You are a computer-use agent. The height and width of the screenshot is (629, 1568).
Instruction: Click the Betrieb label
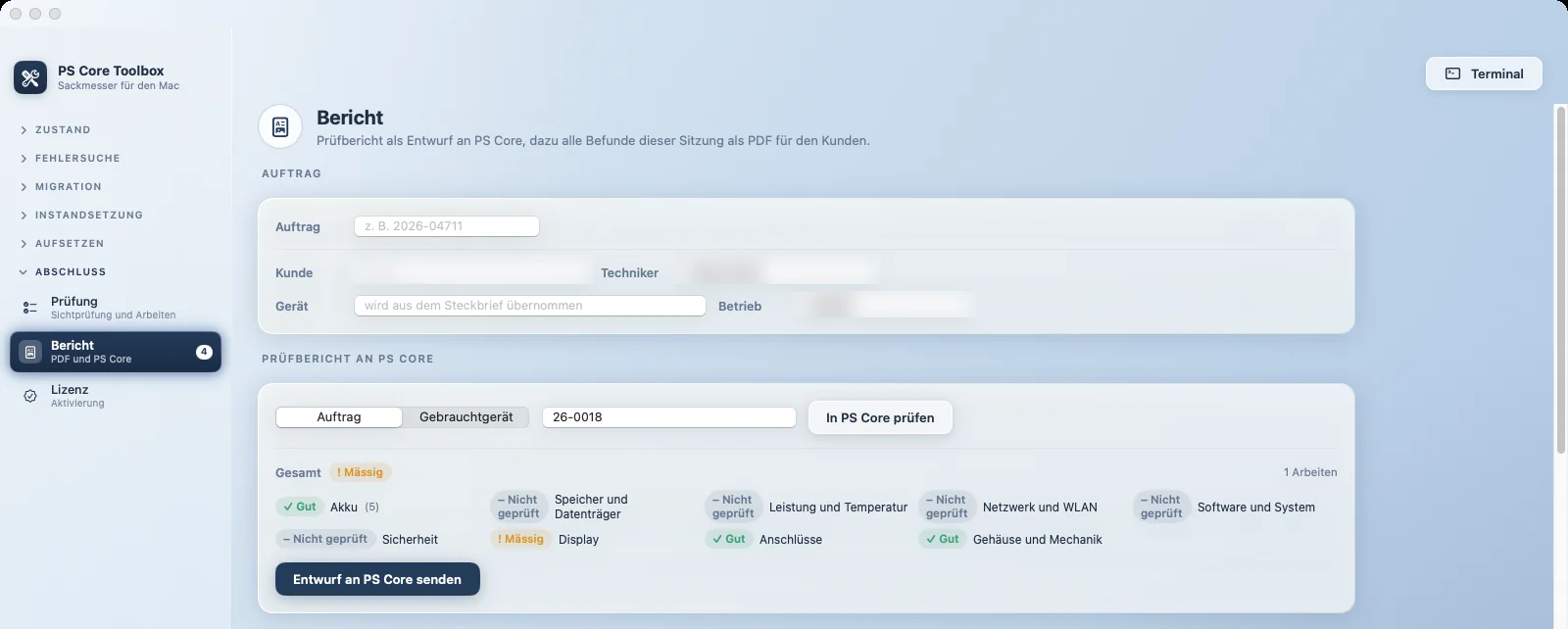(x=740, y=307)
